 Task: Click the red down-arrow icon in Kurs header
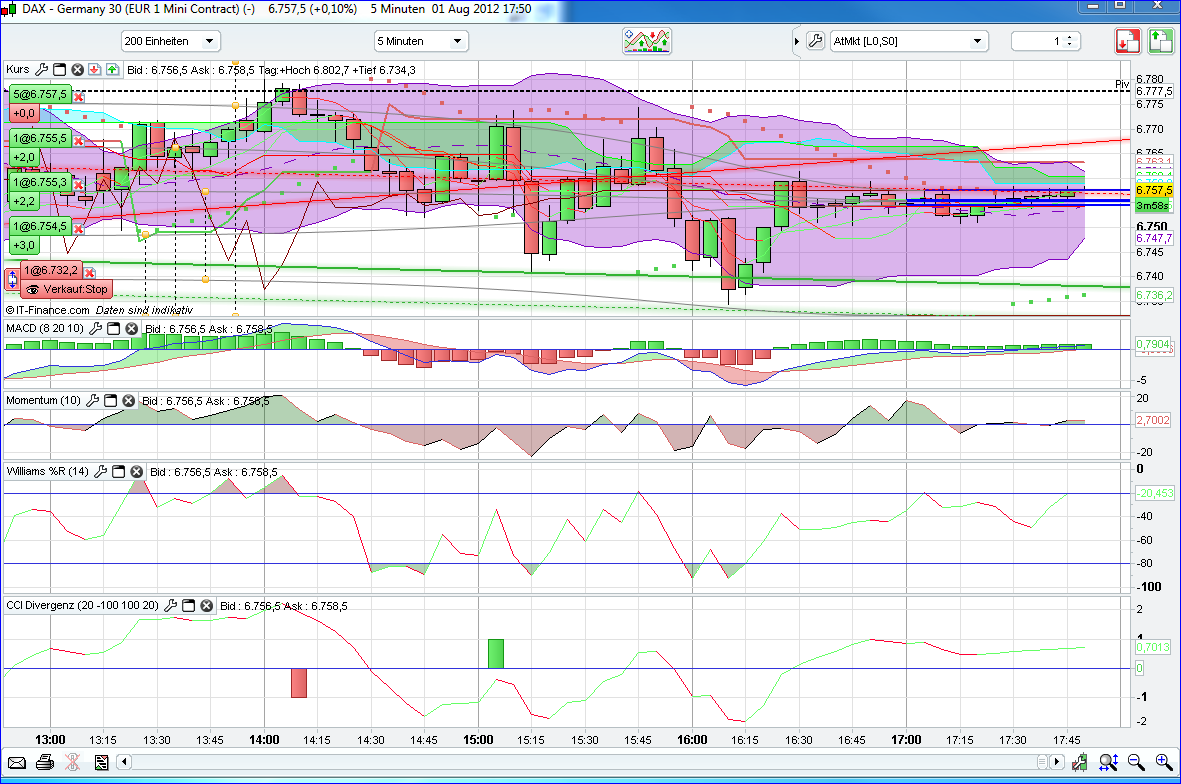point(94,69)
